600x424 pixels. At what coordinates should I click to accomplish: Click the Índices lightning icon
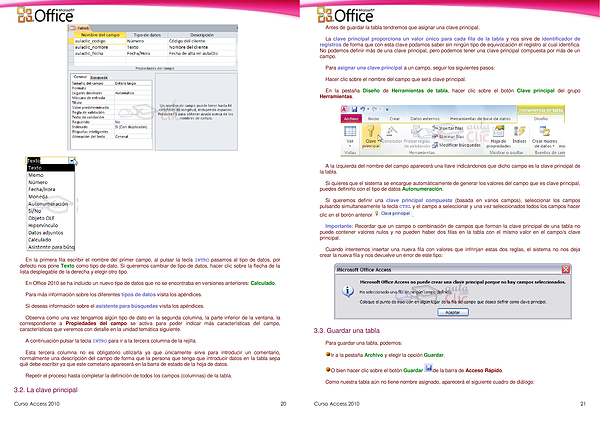coord(519,131)
